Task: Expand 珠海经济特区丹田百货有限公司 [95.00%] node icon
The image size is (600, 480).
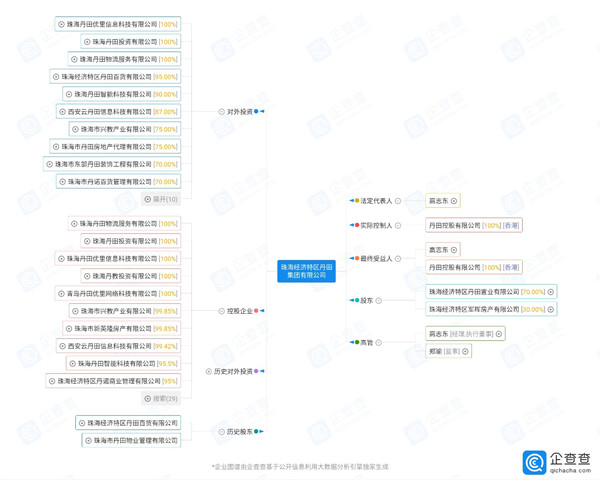Action: click(56, 77)
